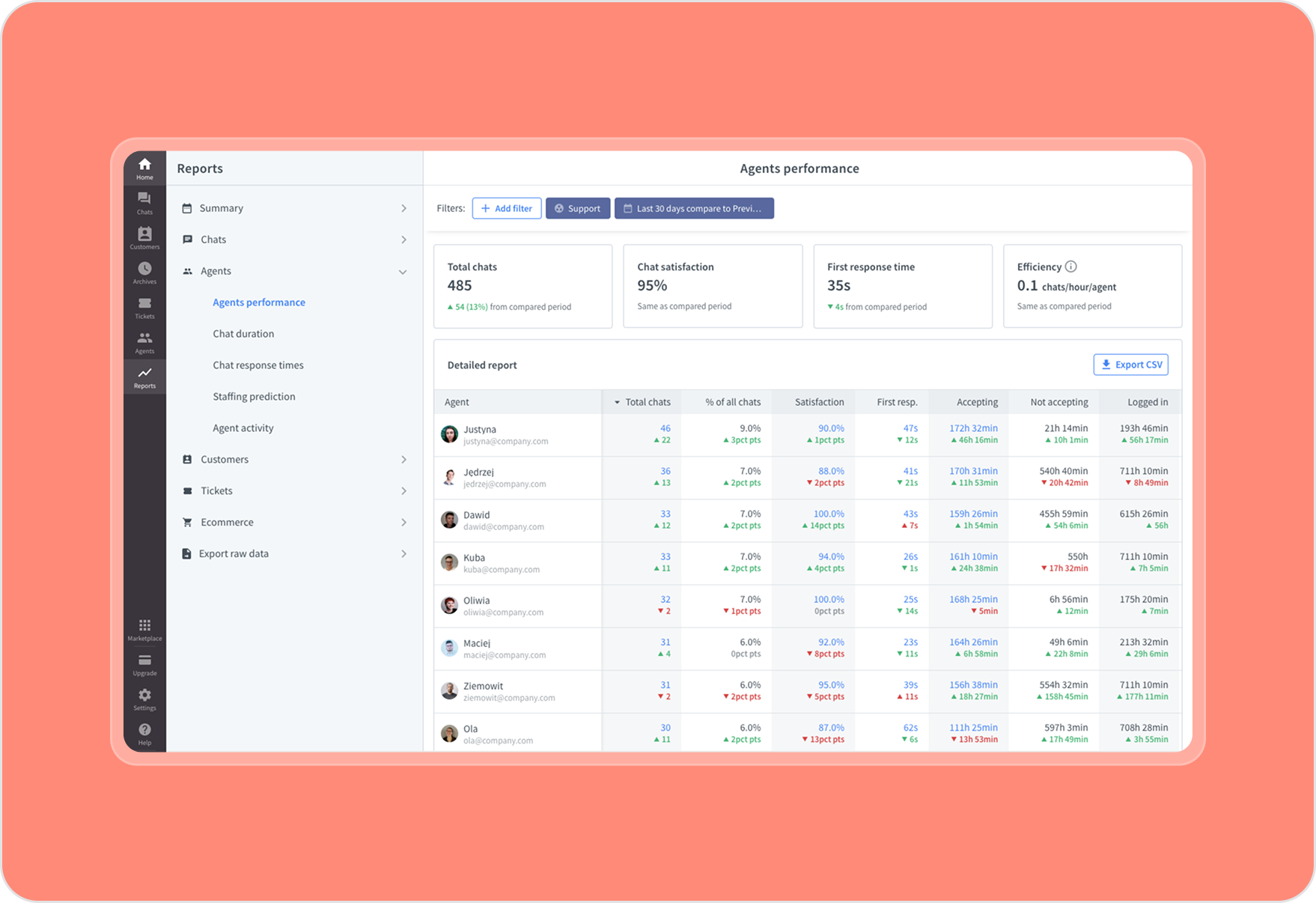This screenshot has width=1316, height=903.
Task: Click the Support group filter chip
Action: pyautogui.click(x=578, y=209)
